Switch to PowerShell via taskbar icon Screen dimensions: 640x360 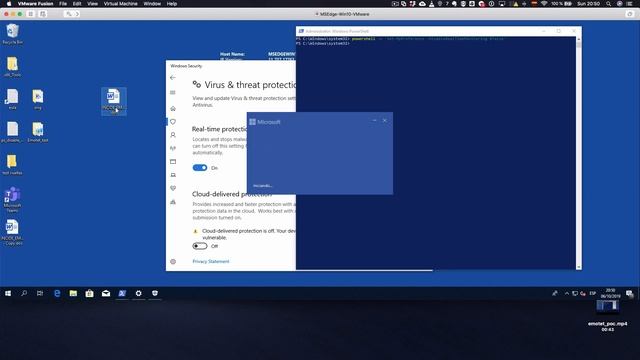(x=122, y=293)
